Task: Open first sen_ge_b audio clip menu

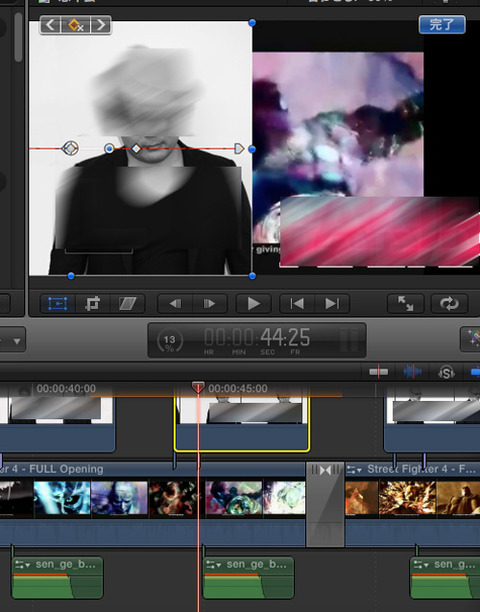Action: point(23,565)
